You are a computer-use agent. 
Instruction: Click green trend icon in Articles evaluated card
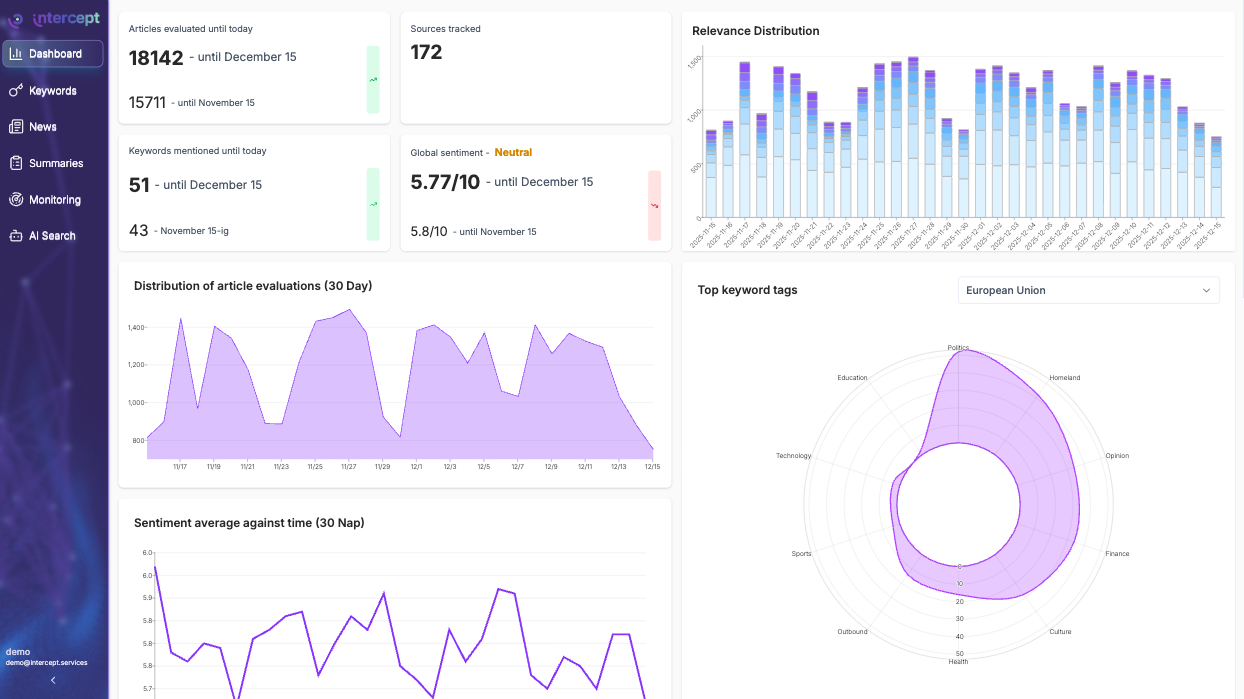coord(373,79)
